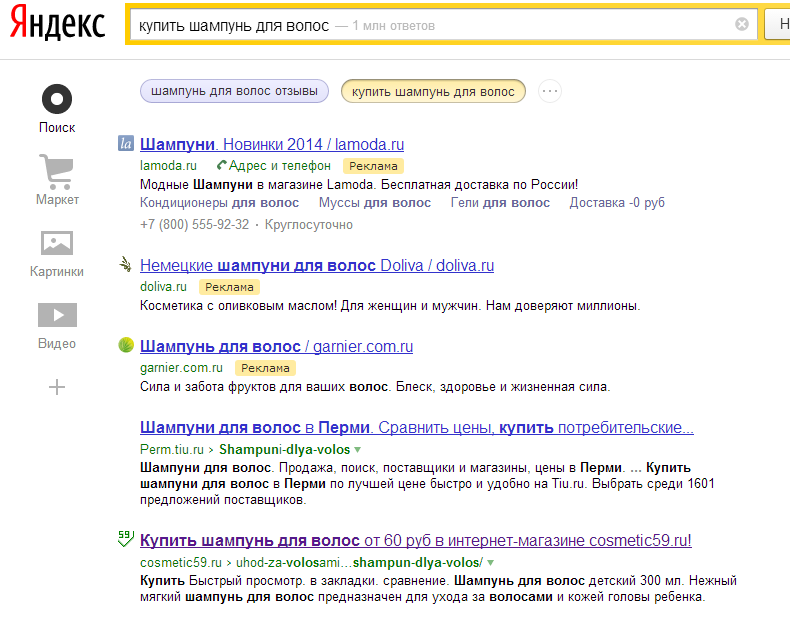Show more services with the plus icon
Screen dimensions: 790x619
coord(57,387)
